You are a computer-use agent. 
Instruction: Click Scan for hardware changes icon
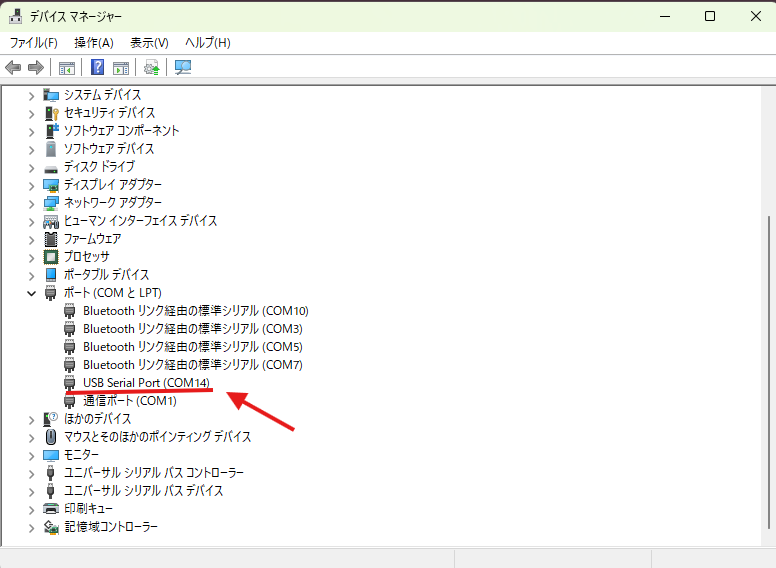coord(183,67)
